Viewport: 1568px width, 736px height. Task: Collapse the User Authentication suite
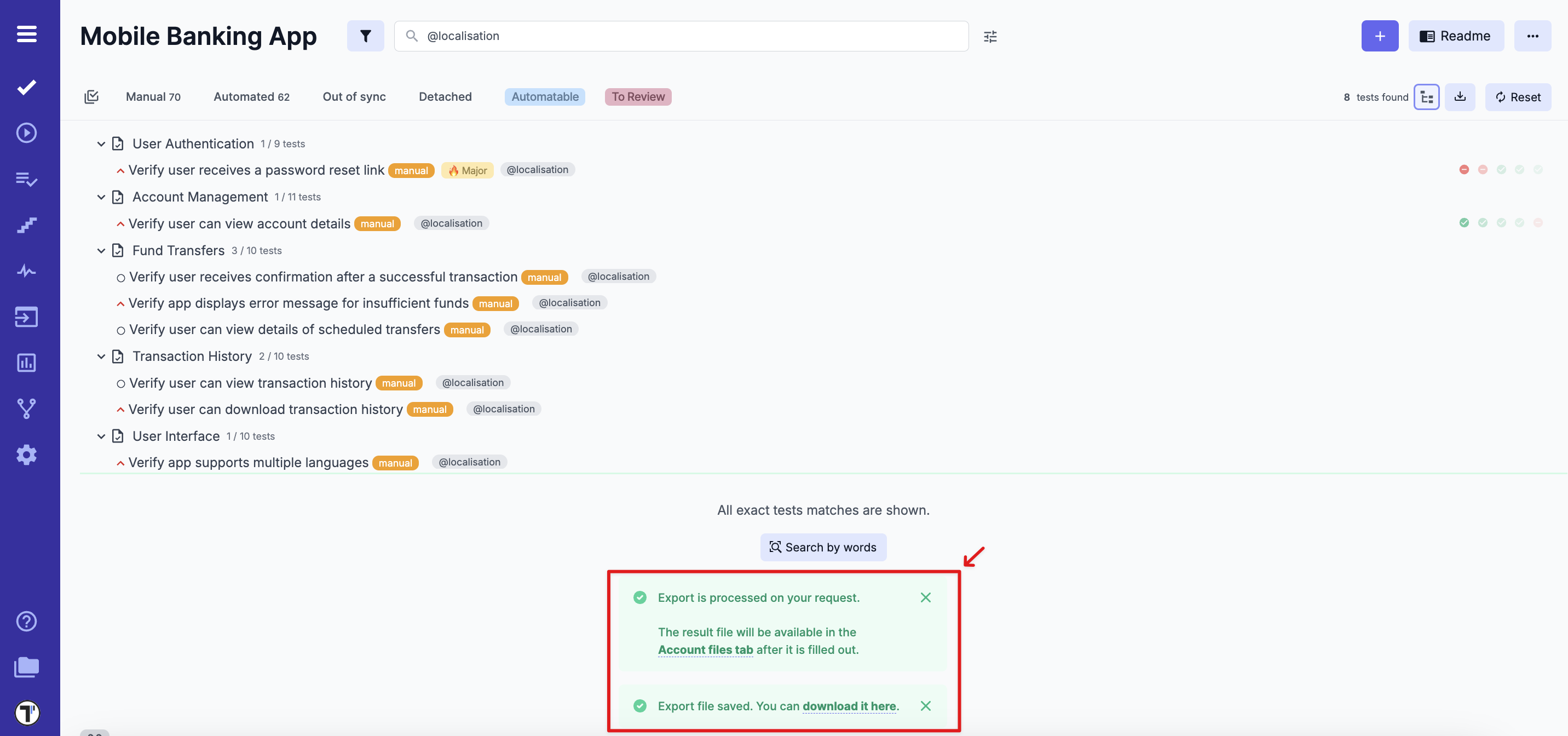point(101,143)
